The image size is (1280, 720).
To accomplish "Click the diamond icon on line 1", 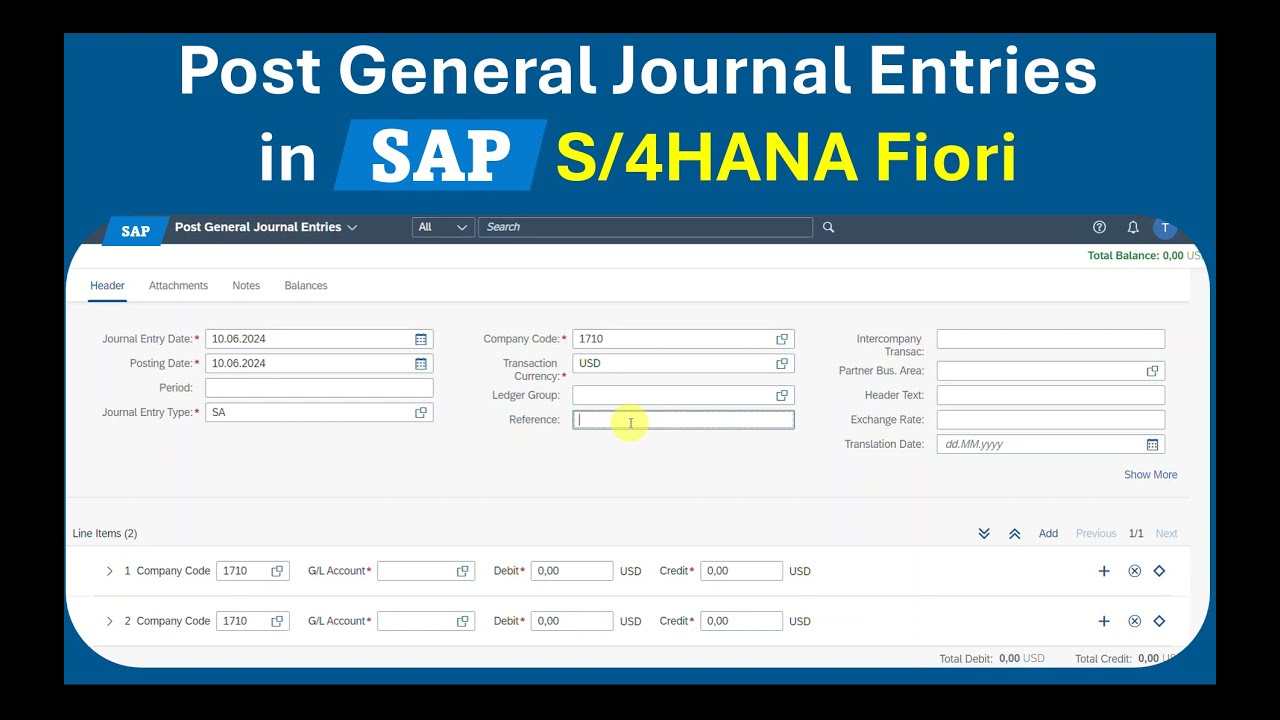I will coord(1159,571).
